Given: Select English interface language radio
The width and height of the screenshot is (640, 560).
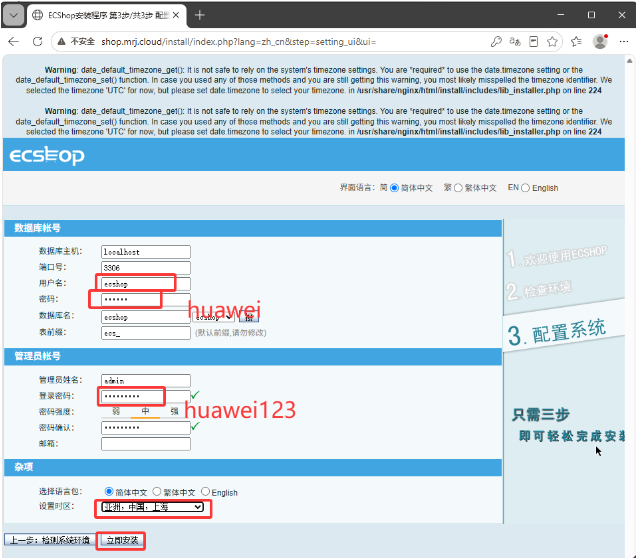Looking at the screenshot, I should pyautogui.click(x=526, y=188).
